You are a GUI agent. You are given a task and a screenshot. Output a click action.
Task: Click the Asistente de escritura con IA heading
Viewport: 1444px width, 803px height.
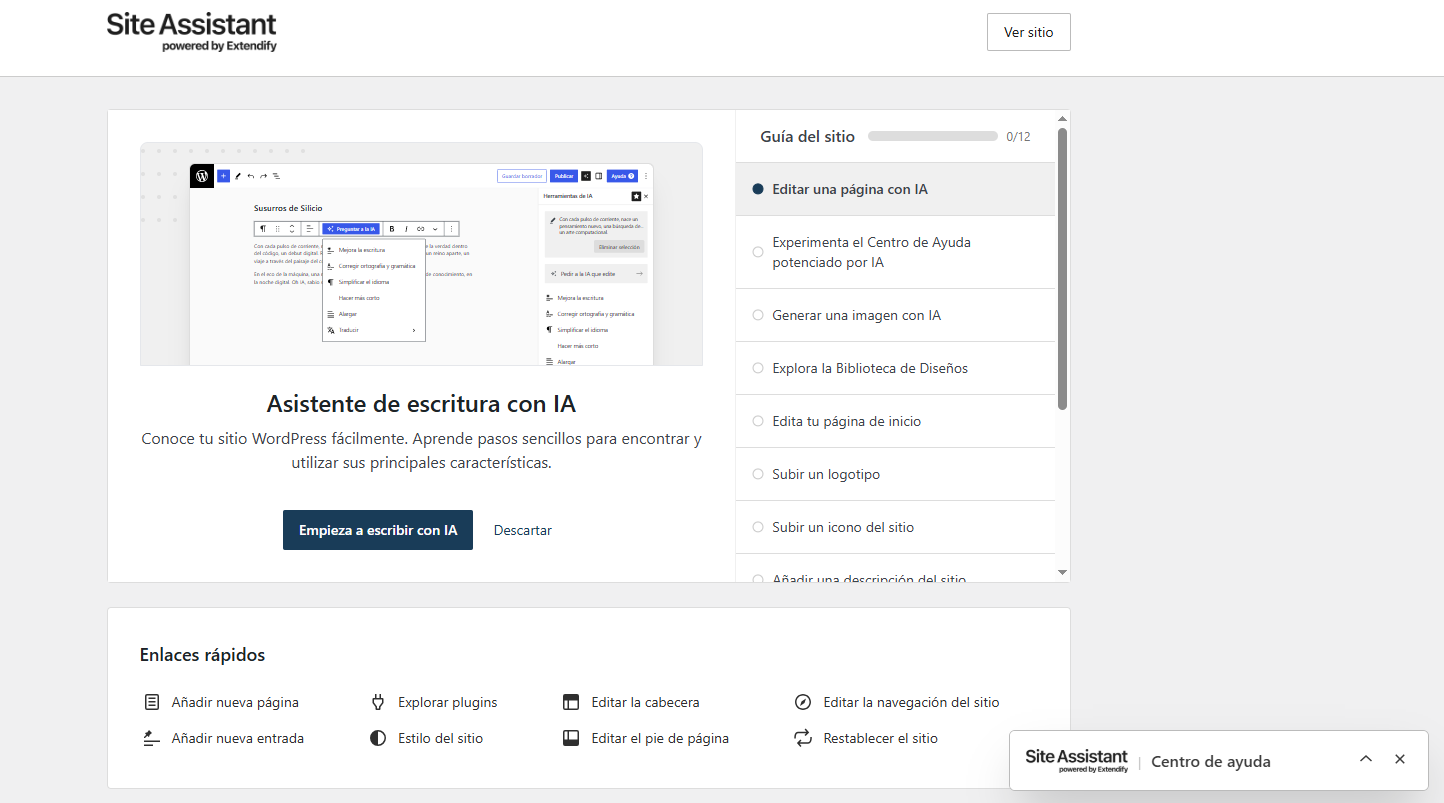[x=421, y=404]
